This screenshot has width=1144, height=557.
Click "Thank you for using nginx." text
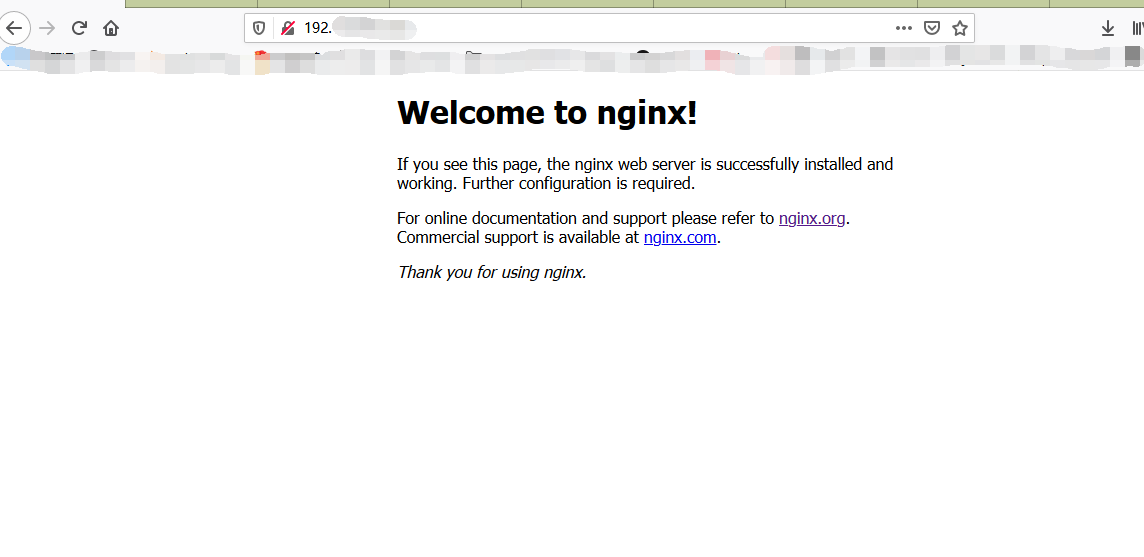pyautogui.click(x=492, y=272)
